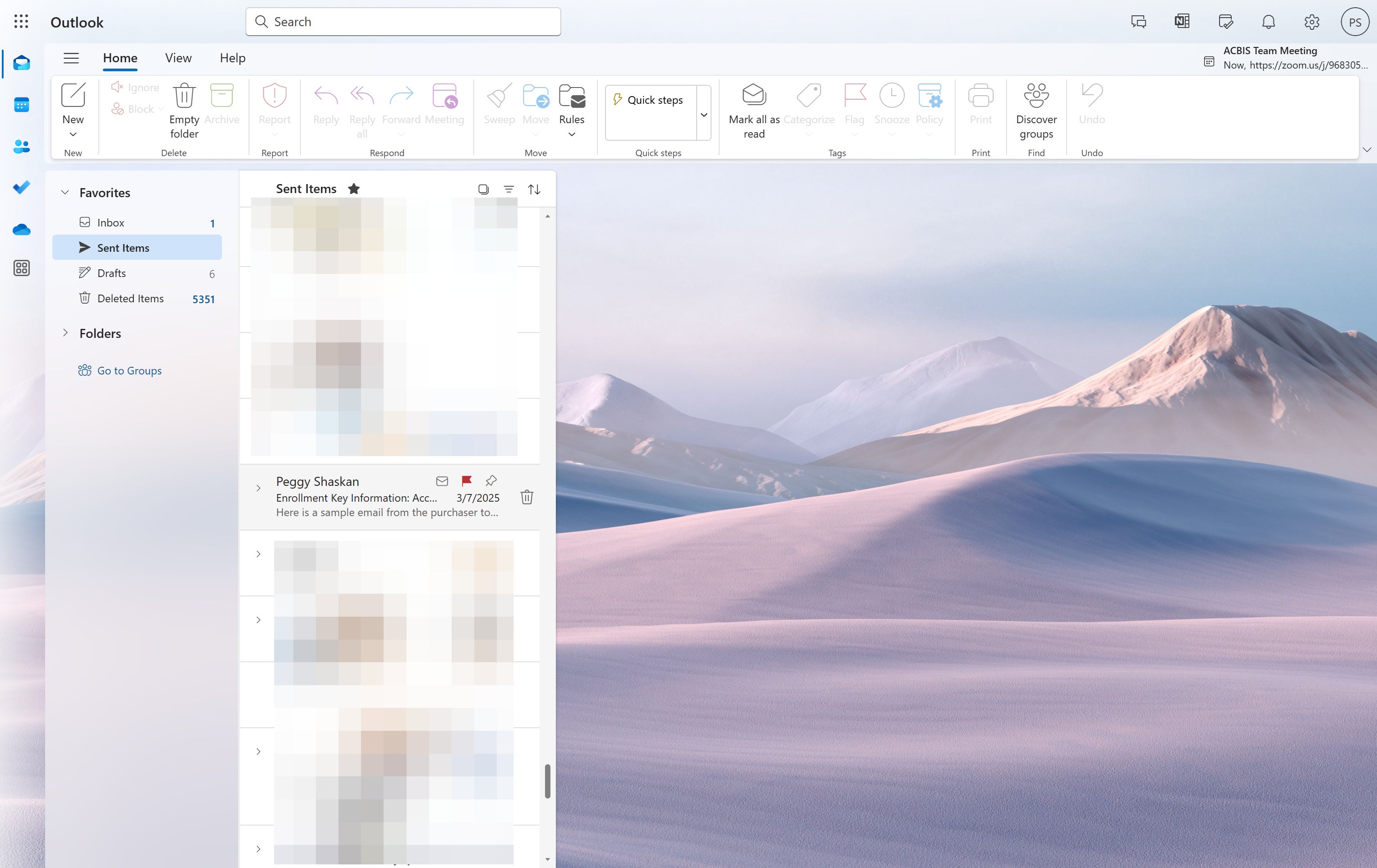Image resolution: width=1377 pixels, height=868 pixels.
Task: Open Settings gear icon
Action: 1312,22
